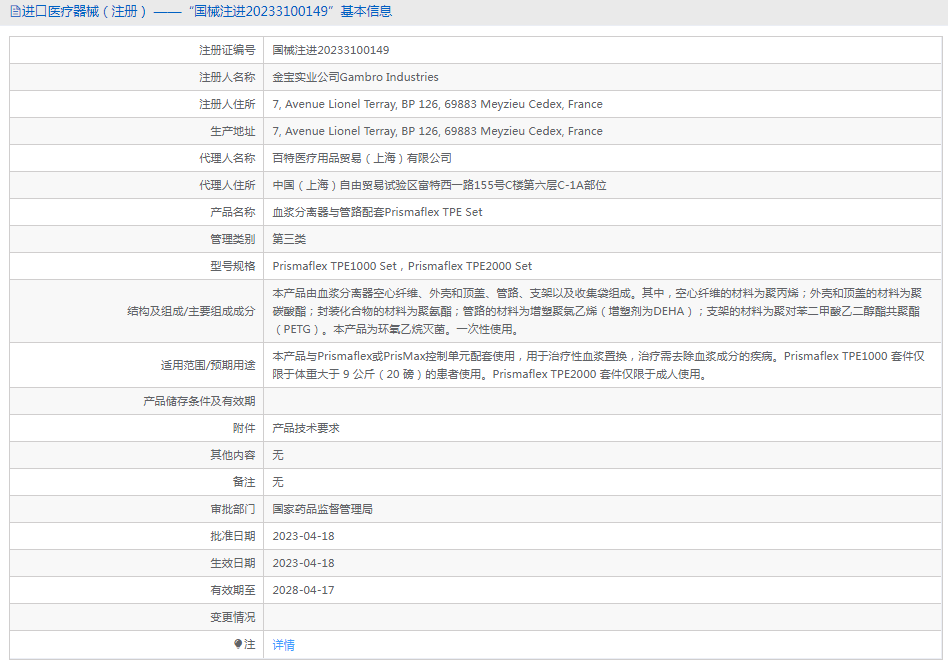This screenshot has width=948, height=665.
Task: Select the address in the 生产地址 row
Action: pos(437,131)
